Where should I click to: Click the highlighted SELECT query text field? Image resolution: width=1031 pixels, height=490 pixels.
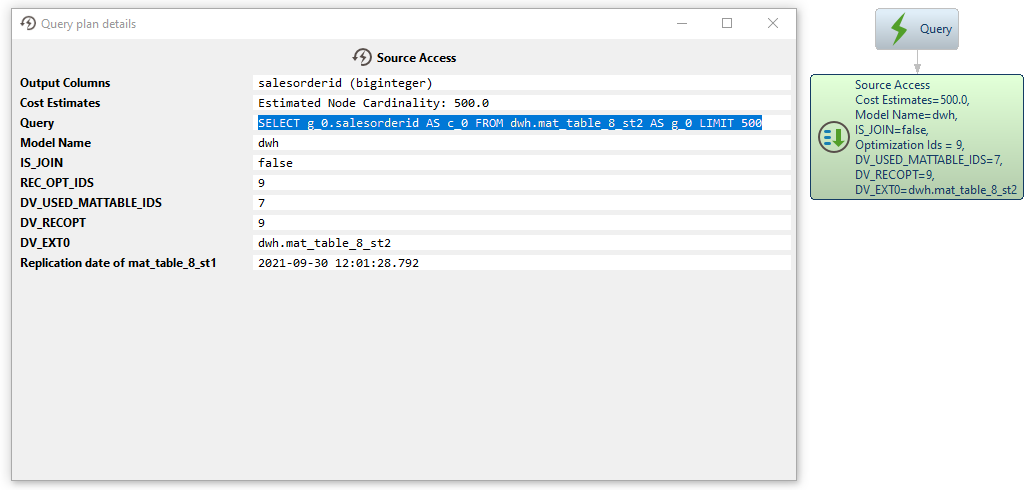pos(510,123)
